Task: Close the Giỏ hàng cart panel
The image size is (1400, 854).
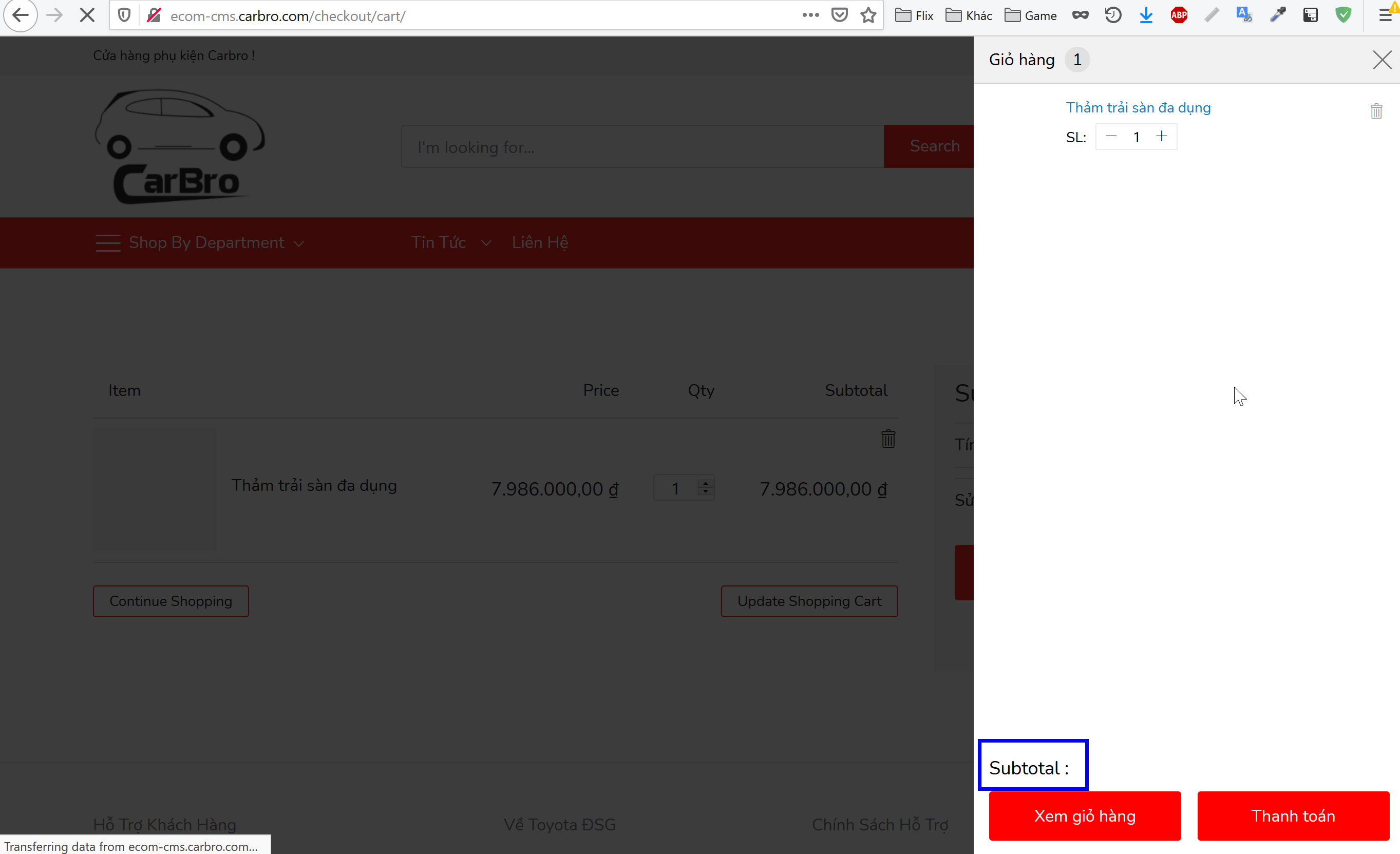Action: [x=1382, y=60]
